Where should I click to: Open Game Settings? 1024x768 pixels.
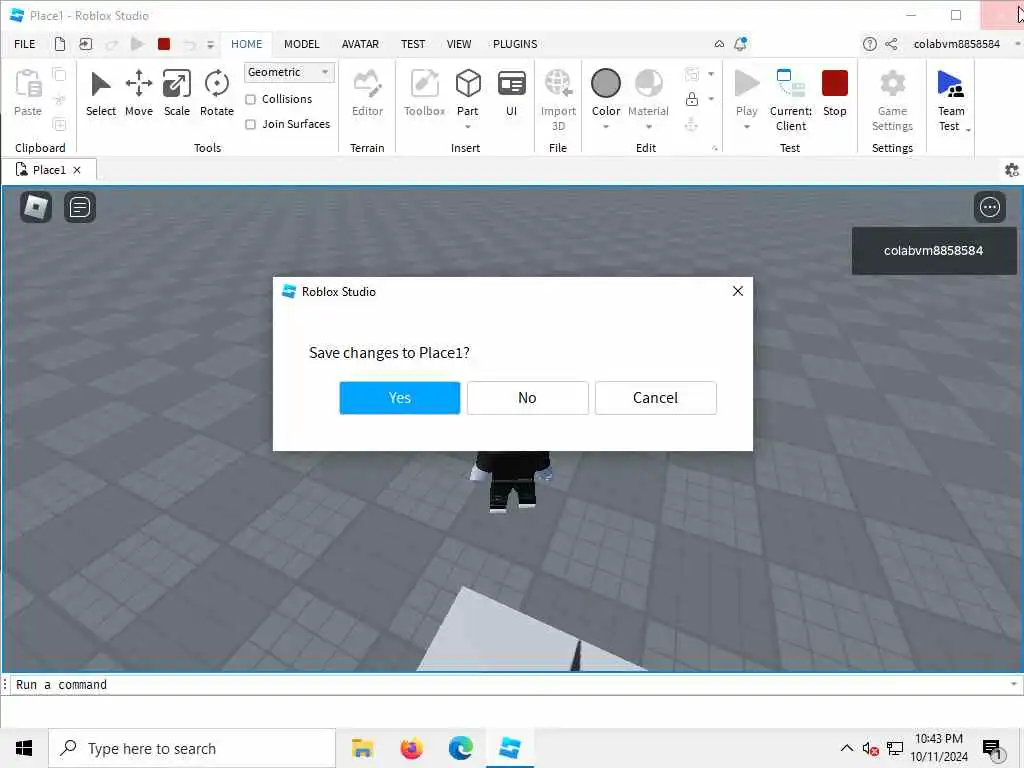pos(892,99)
